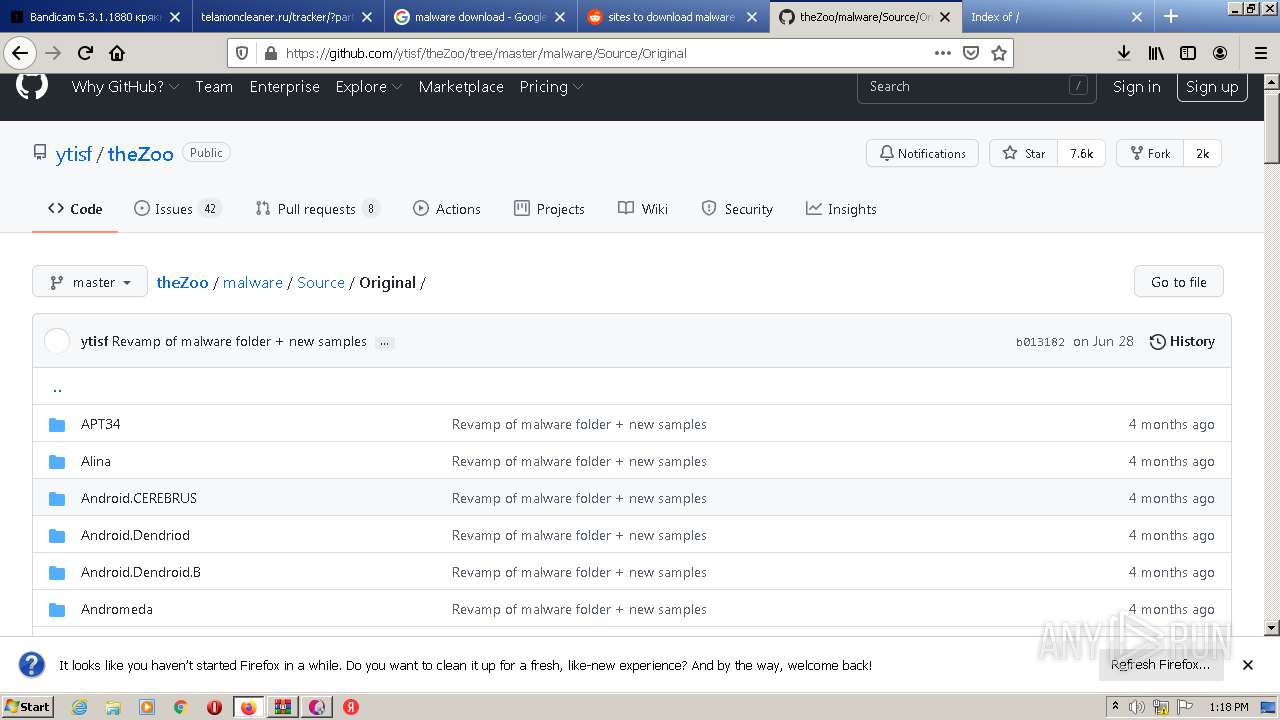1280x720 pixels.
Task: Click the Windows Start button
Action: pos(28,707)
